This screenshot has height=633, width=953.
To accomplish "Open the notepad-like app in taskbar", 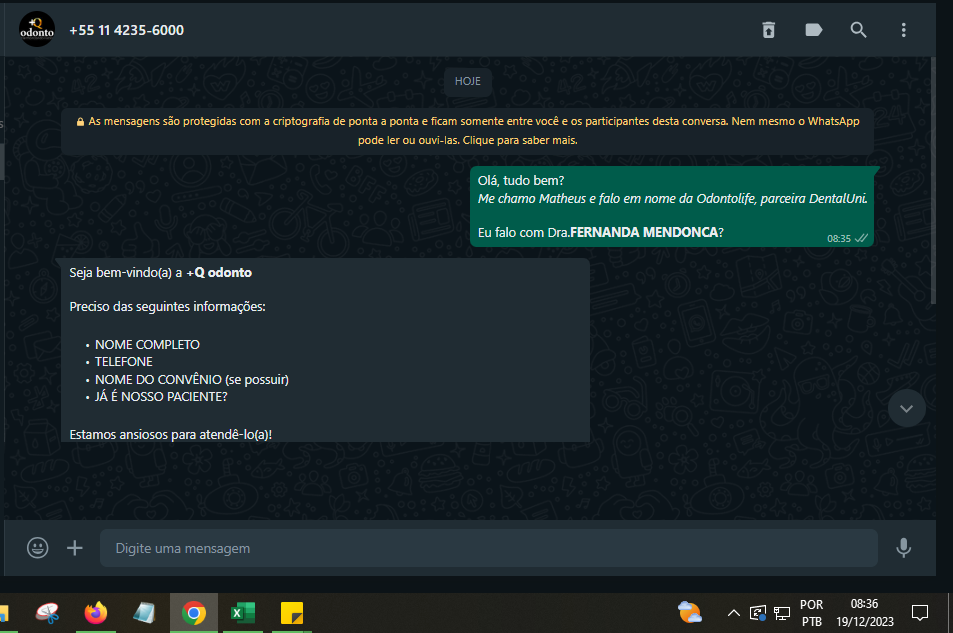I will (145, 613).
